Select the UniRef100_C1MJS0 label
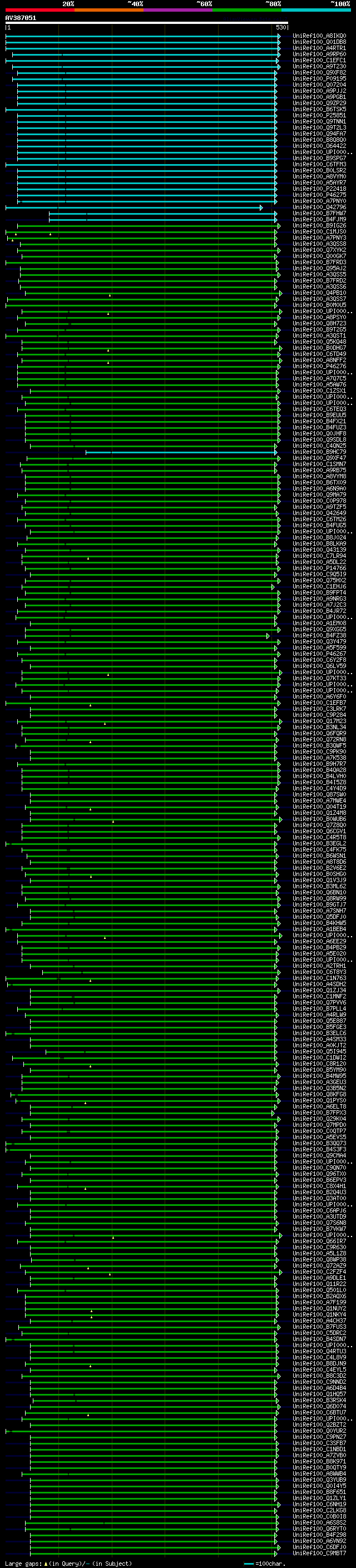Viewport: 356px width, 1568px height. click(319, 232)
